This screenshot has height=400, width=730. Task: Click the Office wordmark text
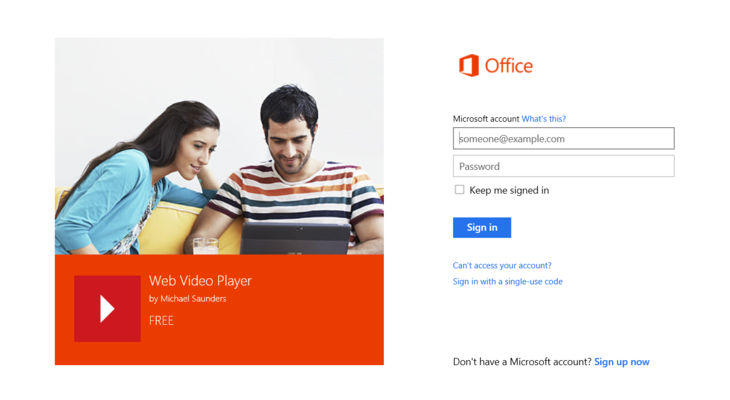[508, 66]
